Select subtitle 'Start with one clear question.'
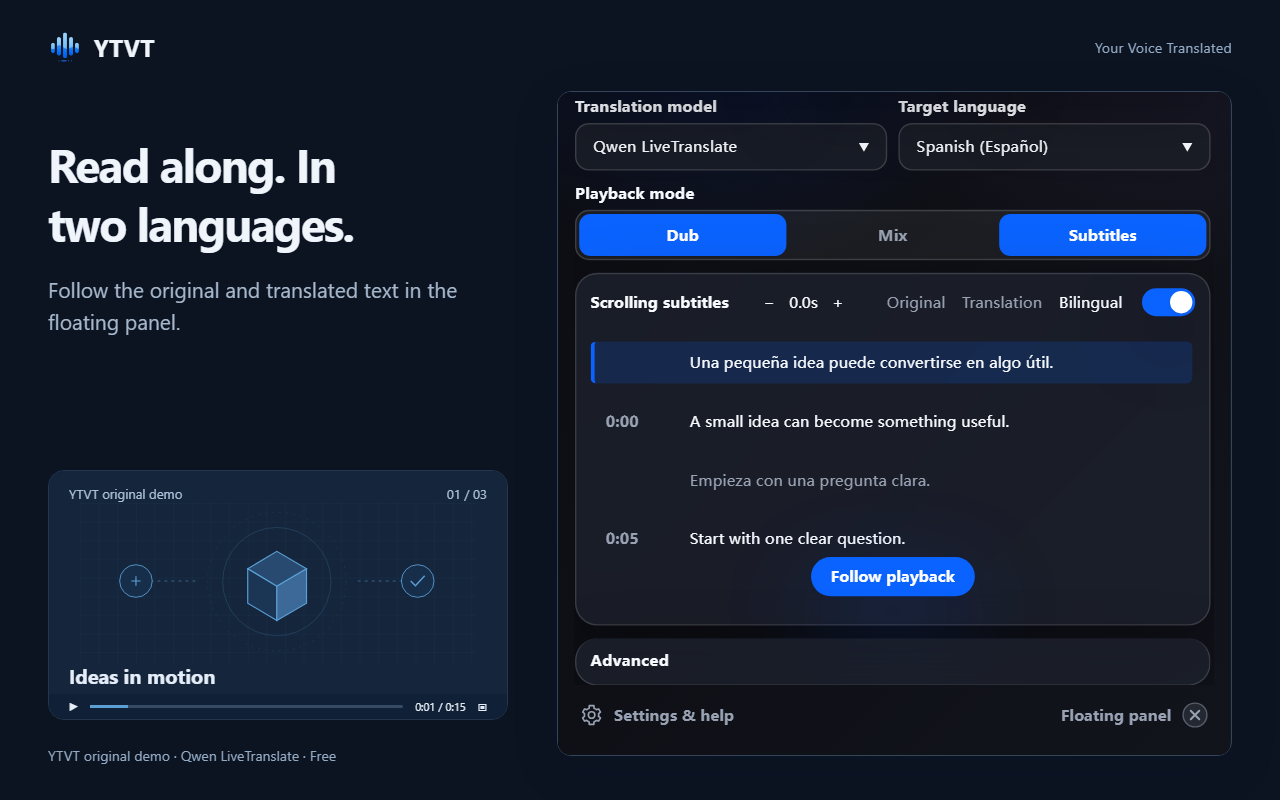1280x800 pixels. tap(798, 539)
